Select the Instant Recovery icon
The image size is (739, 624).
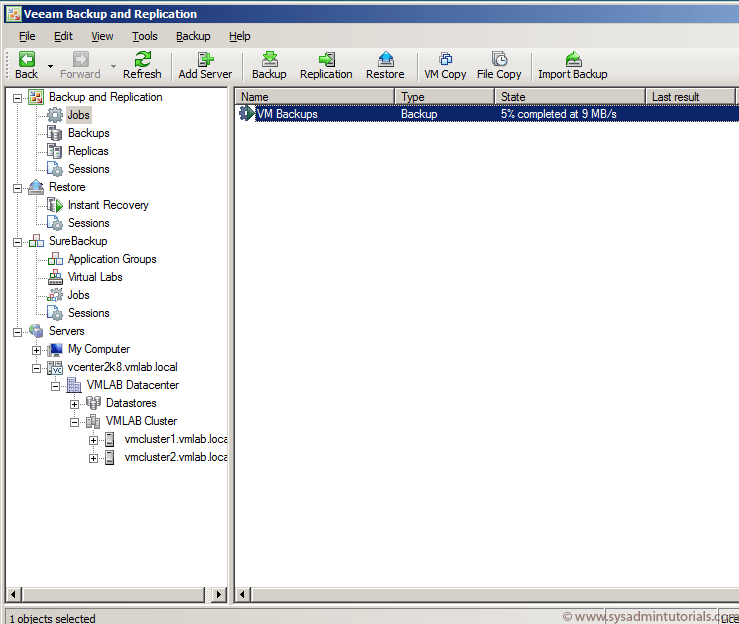[55, 205]
